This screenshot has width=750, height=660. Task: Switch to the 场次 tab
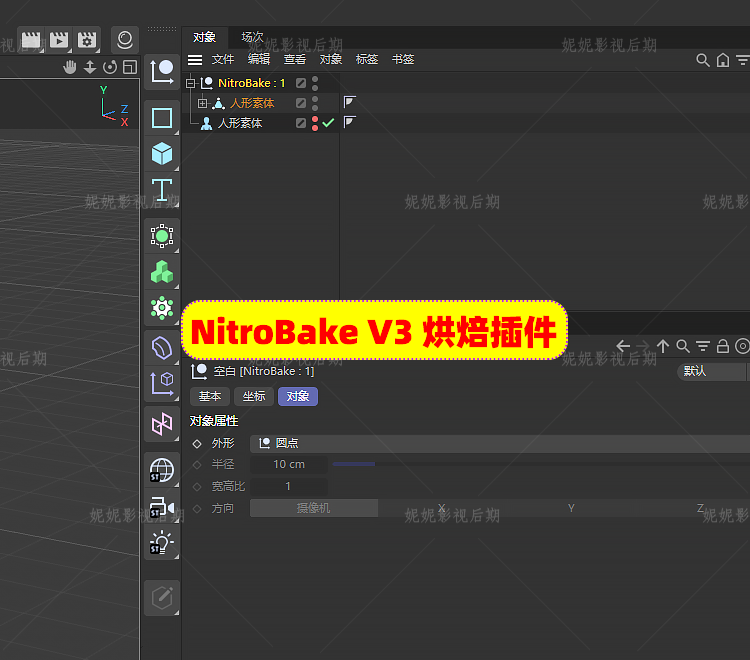tap(253, 37)
